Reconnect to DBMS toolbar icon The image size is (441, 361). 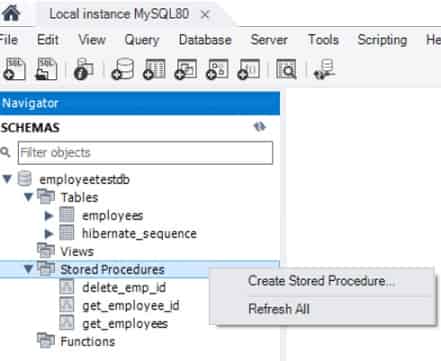(x=324, y=69)
